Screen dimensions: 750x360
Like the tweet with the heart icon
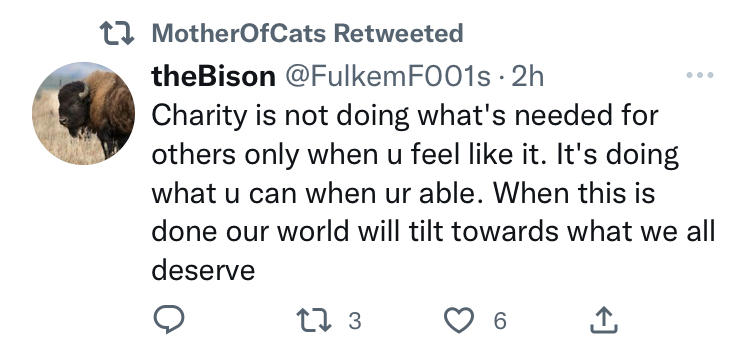pyautogui.click(x=459, y=320)
